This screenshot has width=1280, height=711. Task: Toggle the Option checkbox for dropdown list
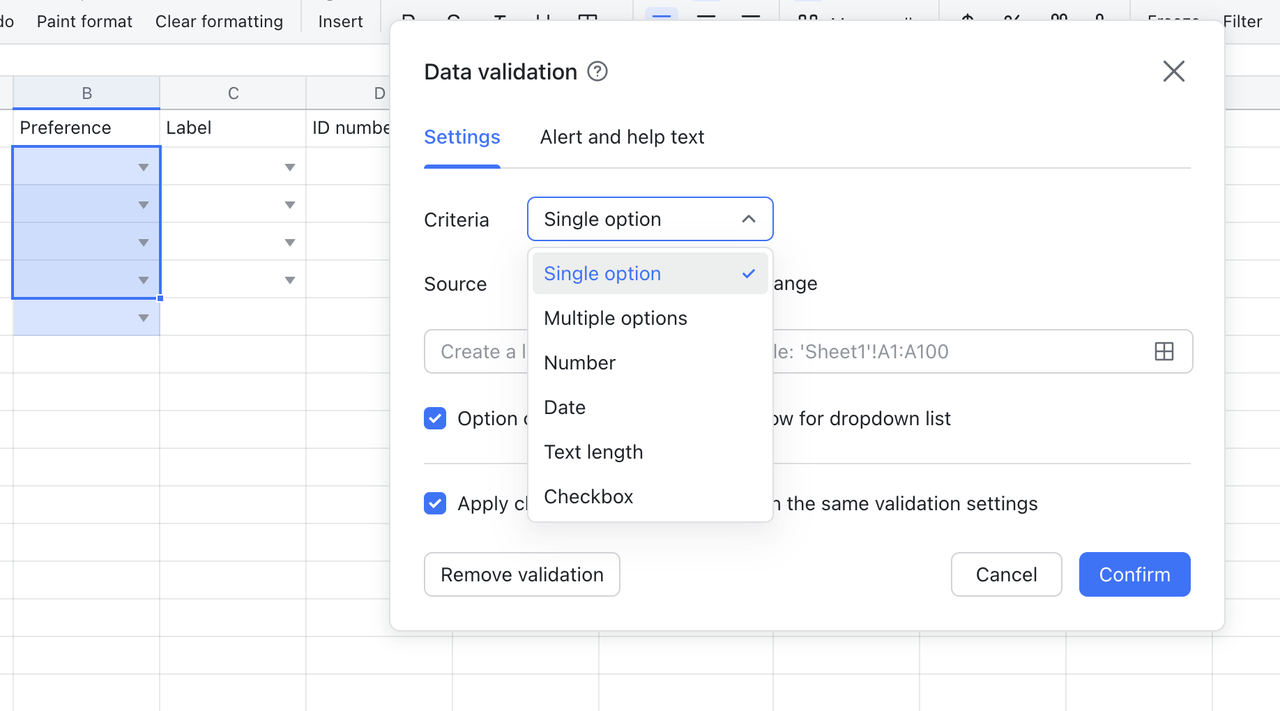coord(435,419)
